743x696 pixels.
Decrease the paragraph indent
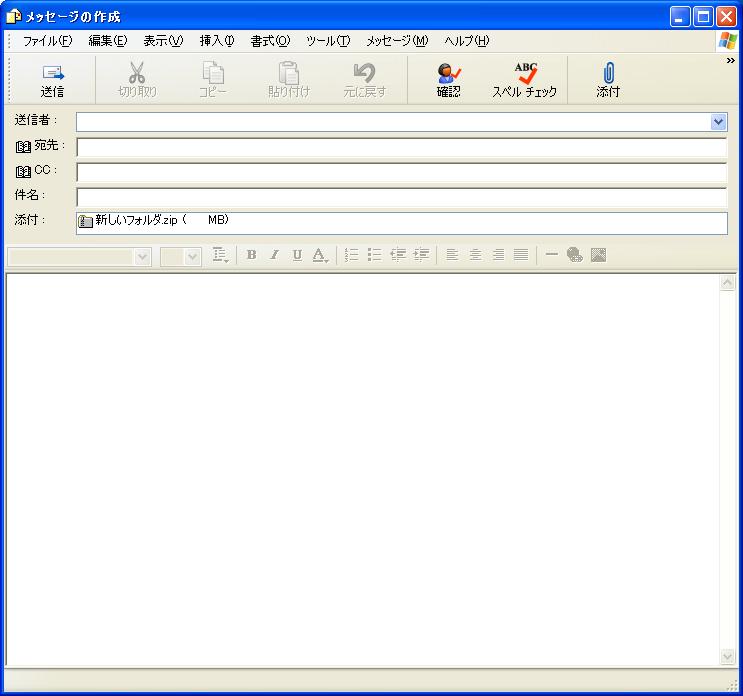(x=398, y=255)
